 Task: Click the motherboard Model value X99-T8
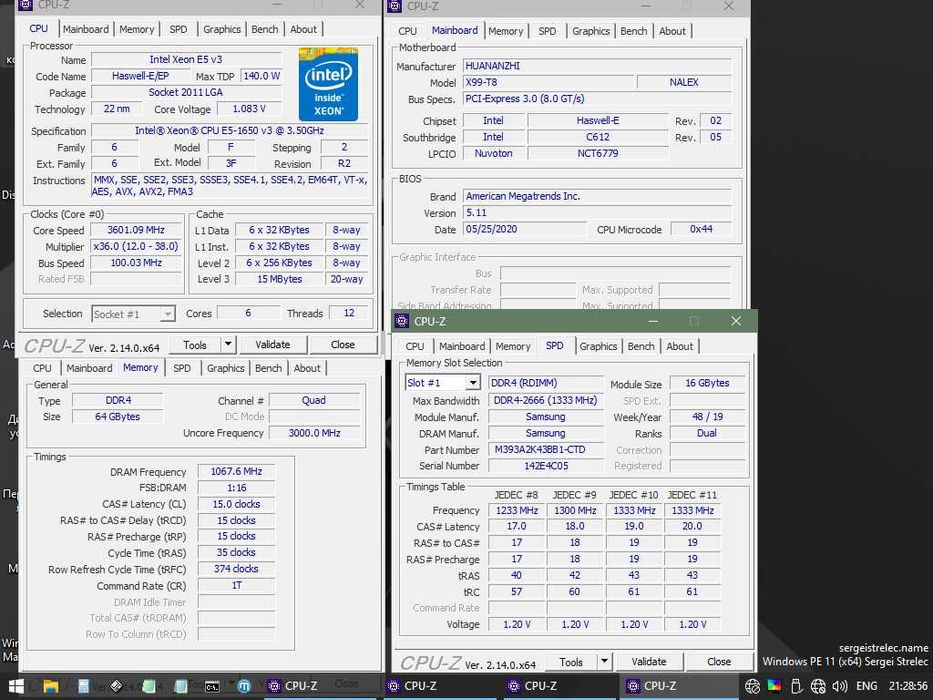pyautogui.click(x=547, y=82)
